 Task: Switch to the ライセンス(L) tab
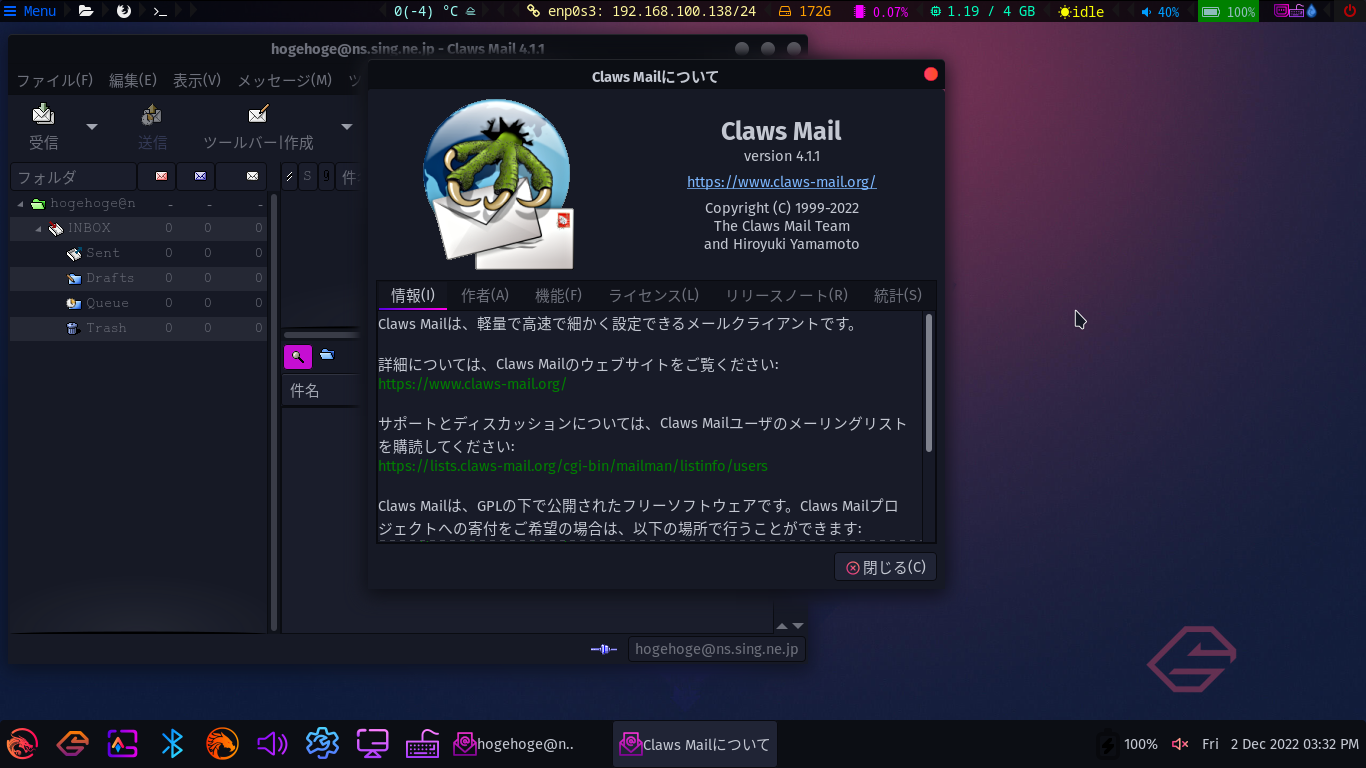[654, 295]
